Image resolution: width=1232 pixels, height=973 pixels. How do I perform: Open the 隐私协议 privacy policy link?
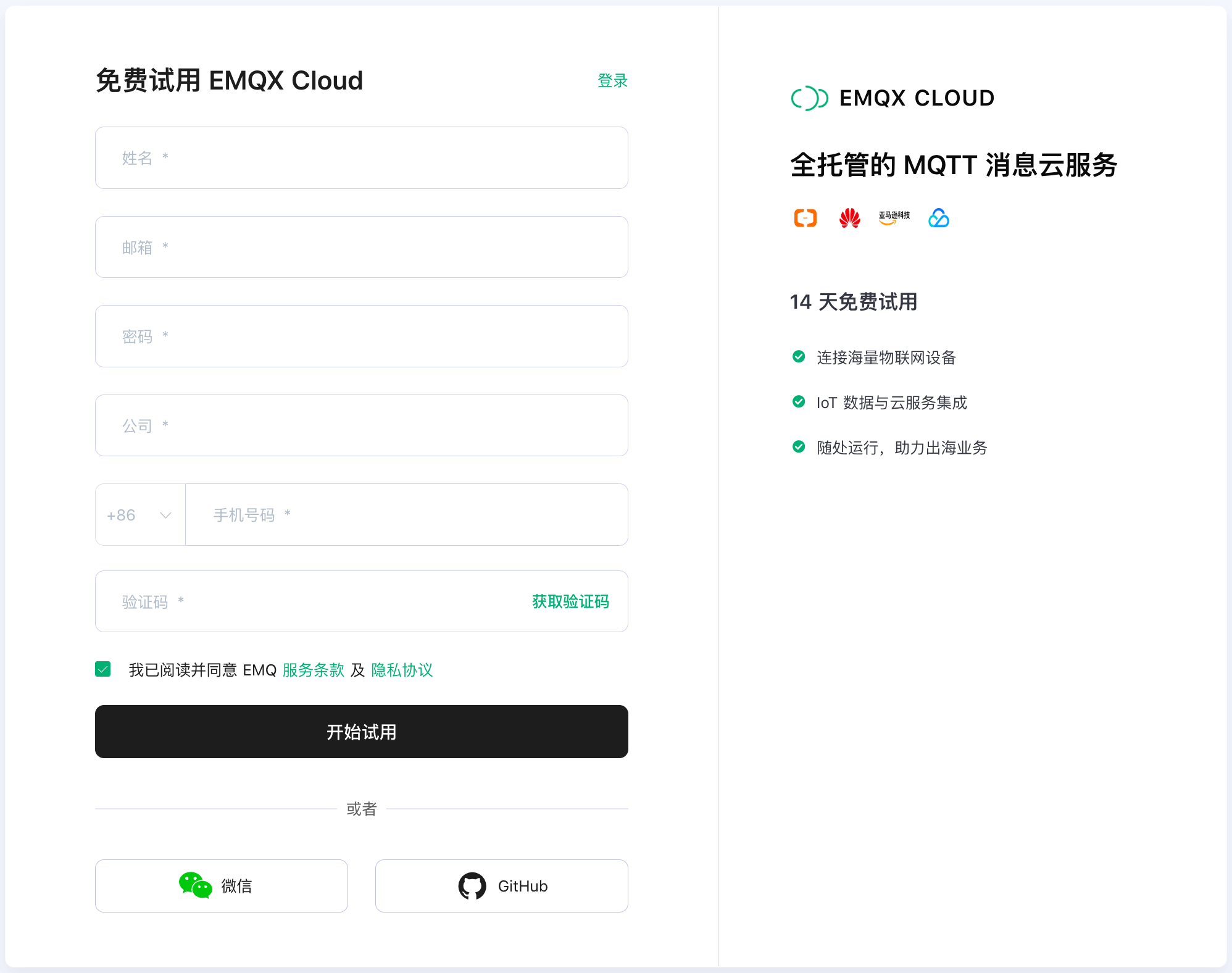(x=402, y=670)
